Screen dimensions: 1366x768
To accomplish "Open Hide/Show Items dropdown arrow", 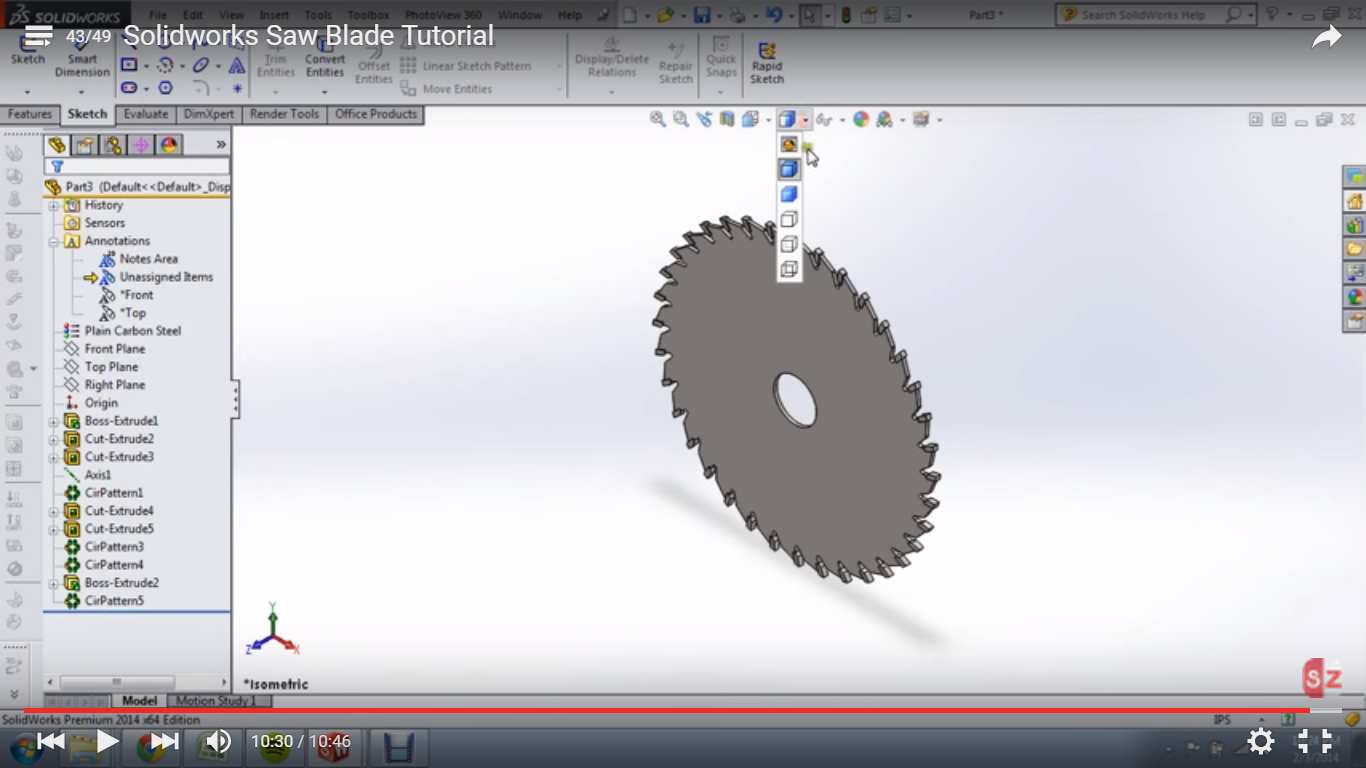I will tap(842, 120).
